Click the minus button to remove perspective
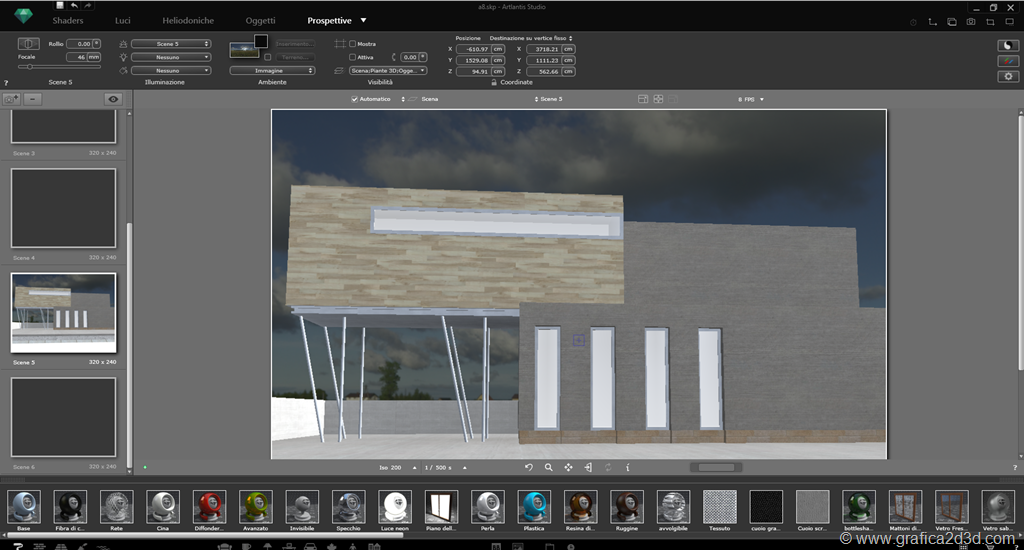 point(32,99)
